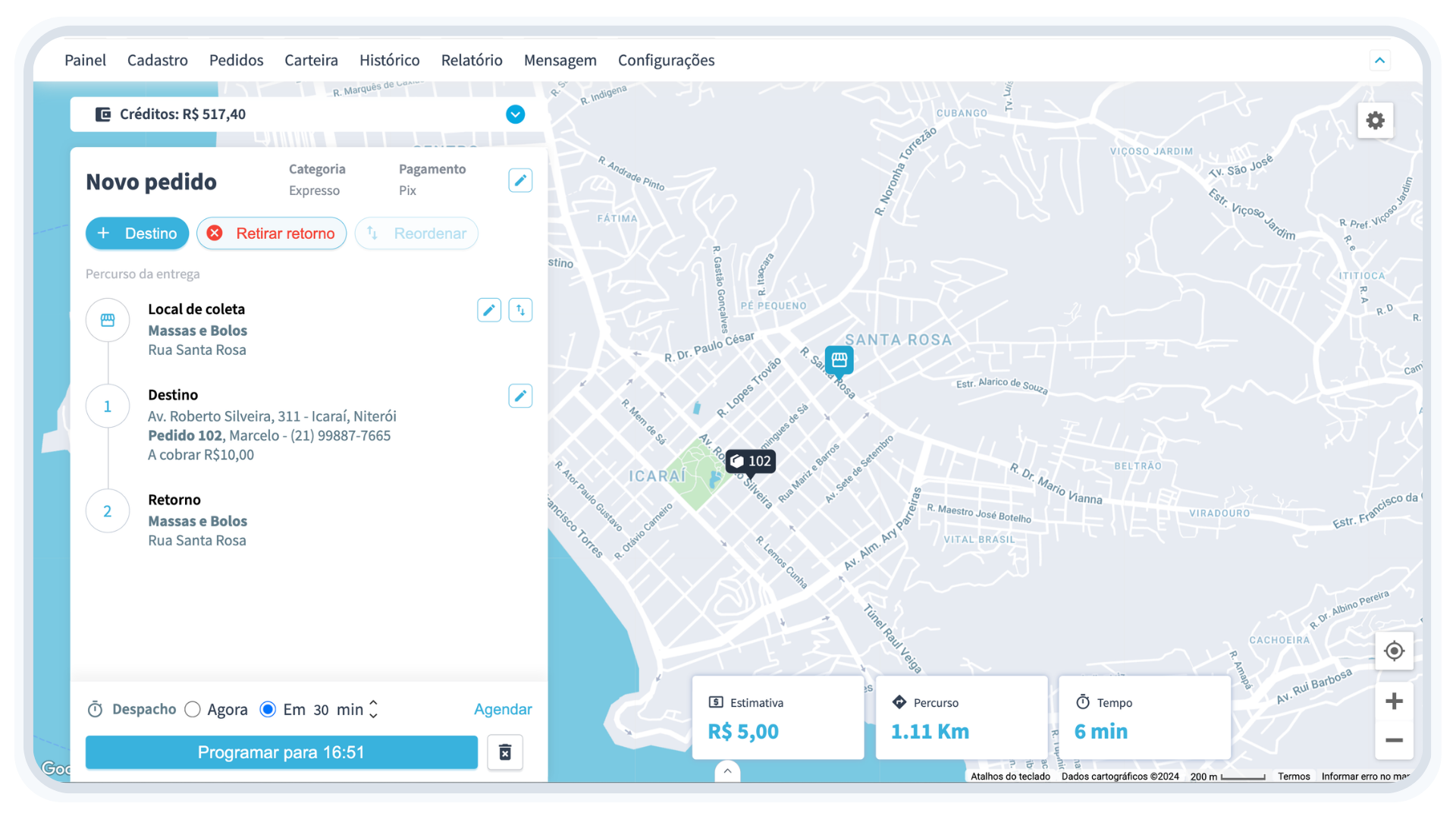
Task: Edit the Local de coleta pickup point
Action: click(x=489, y=310)
